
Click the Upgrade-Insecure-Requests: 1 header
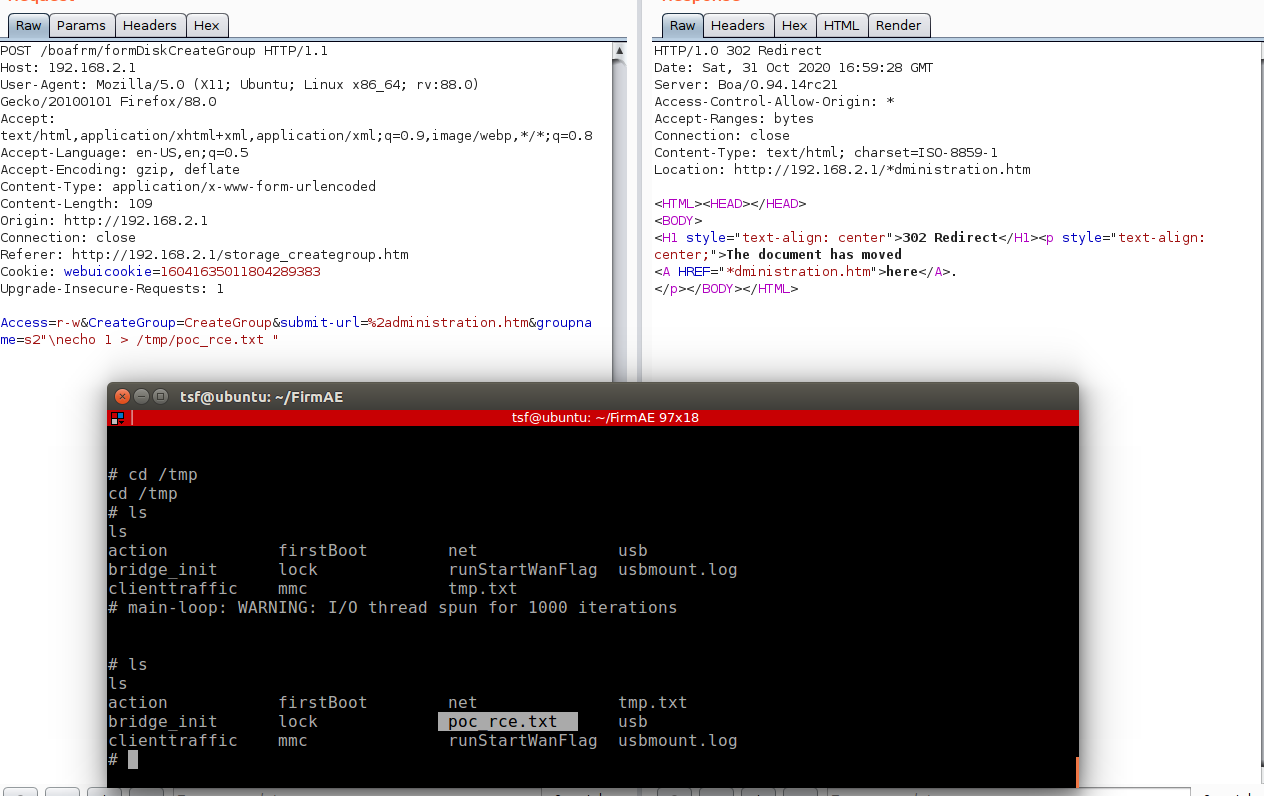112,289
